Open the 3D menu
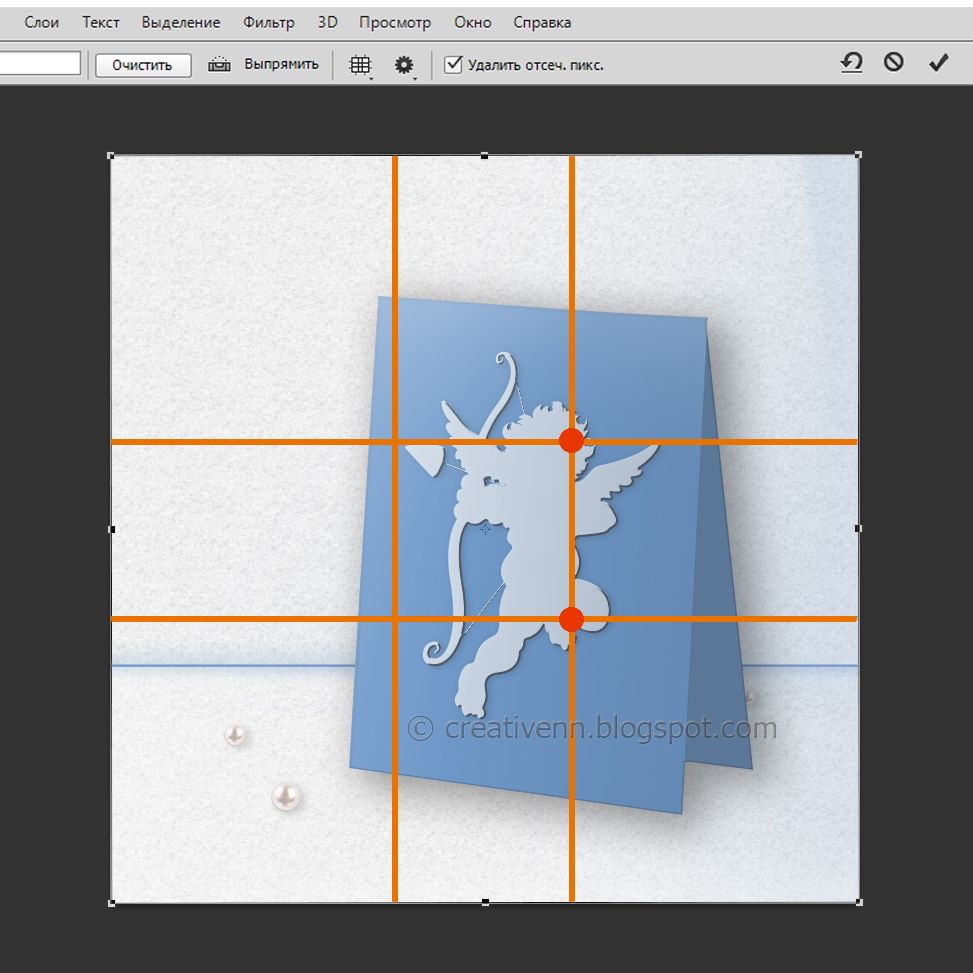 [328, 22]
